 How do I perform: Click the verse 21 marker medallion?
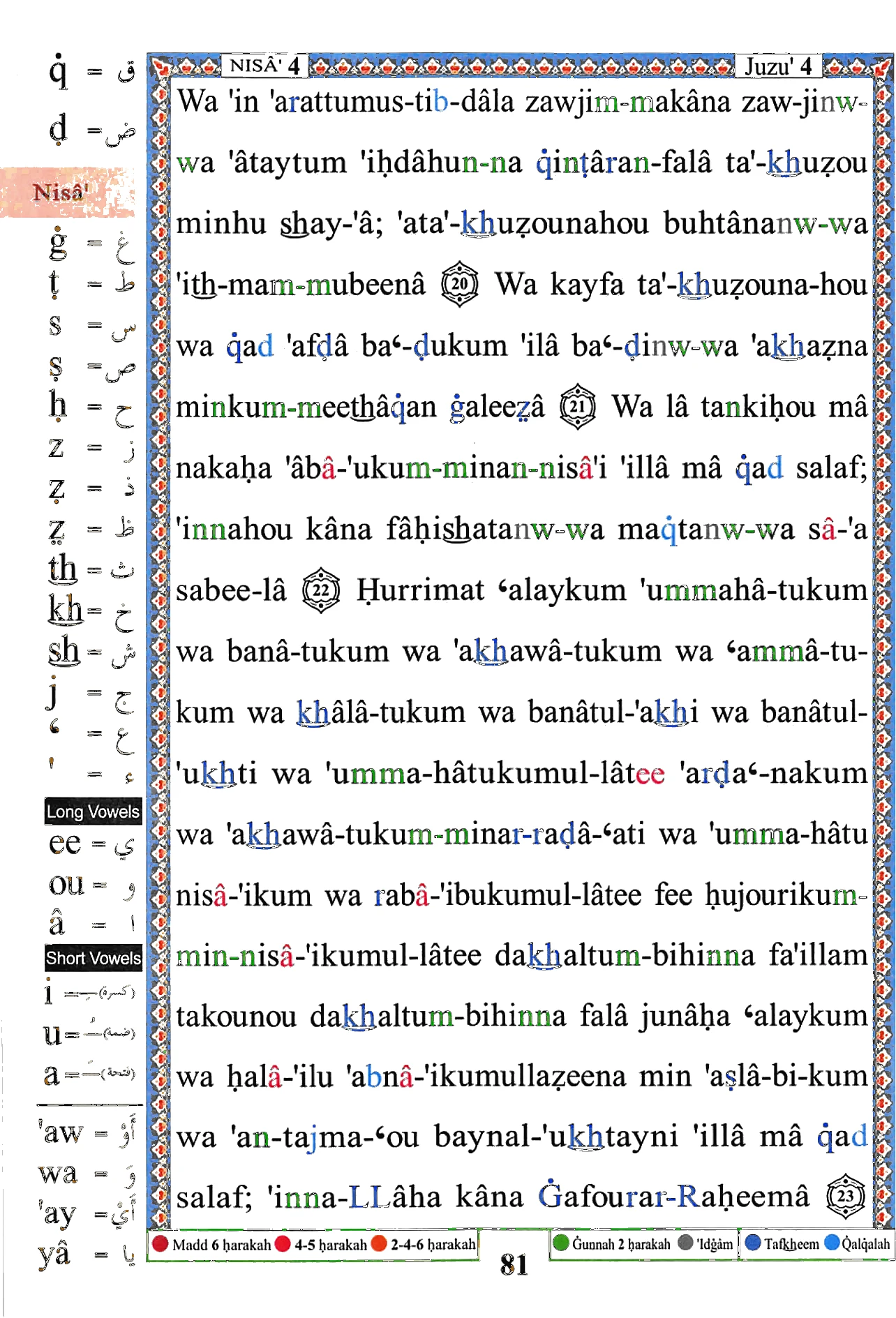578,406
